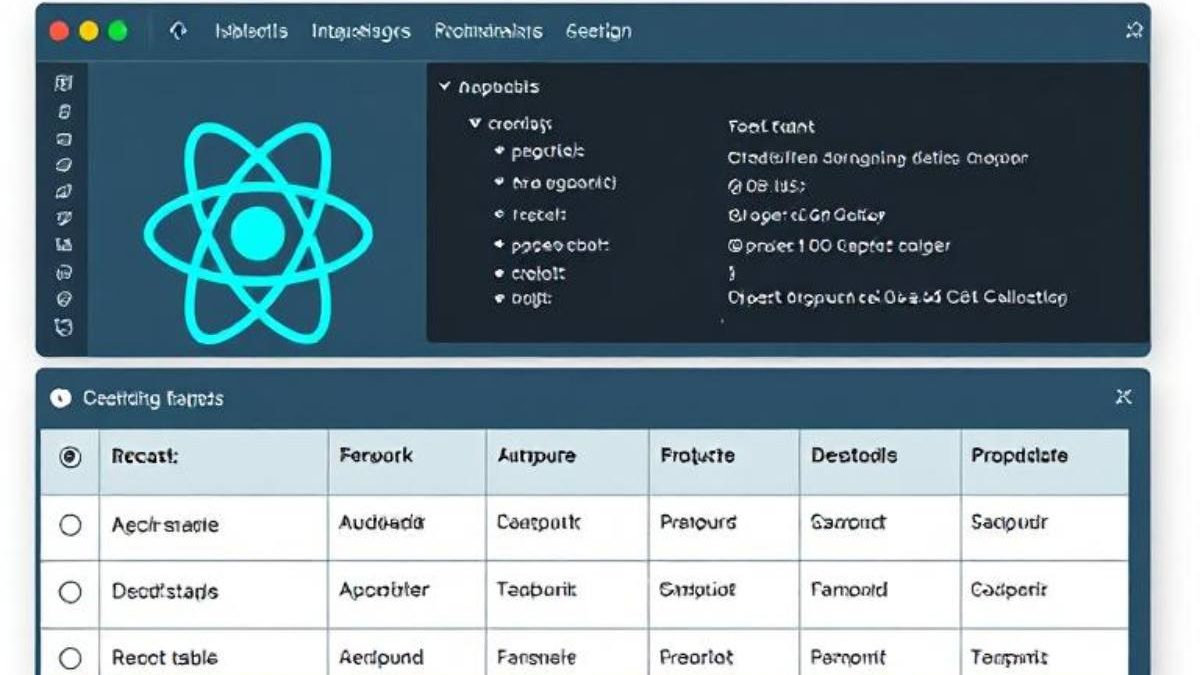Collapse the 'Aapoabis' root tree node
Image resolution: width=1200 pixels, height=675 pixels.
coord(444,87)
